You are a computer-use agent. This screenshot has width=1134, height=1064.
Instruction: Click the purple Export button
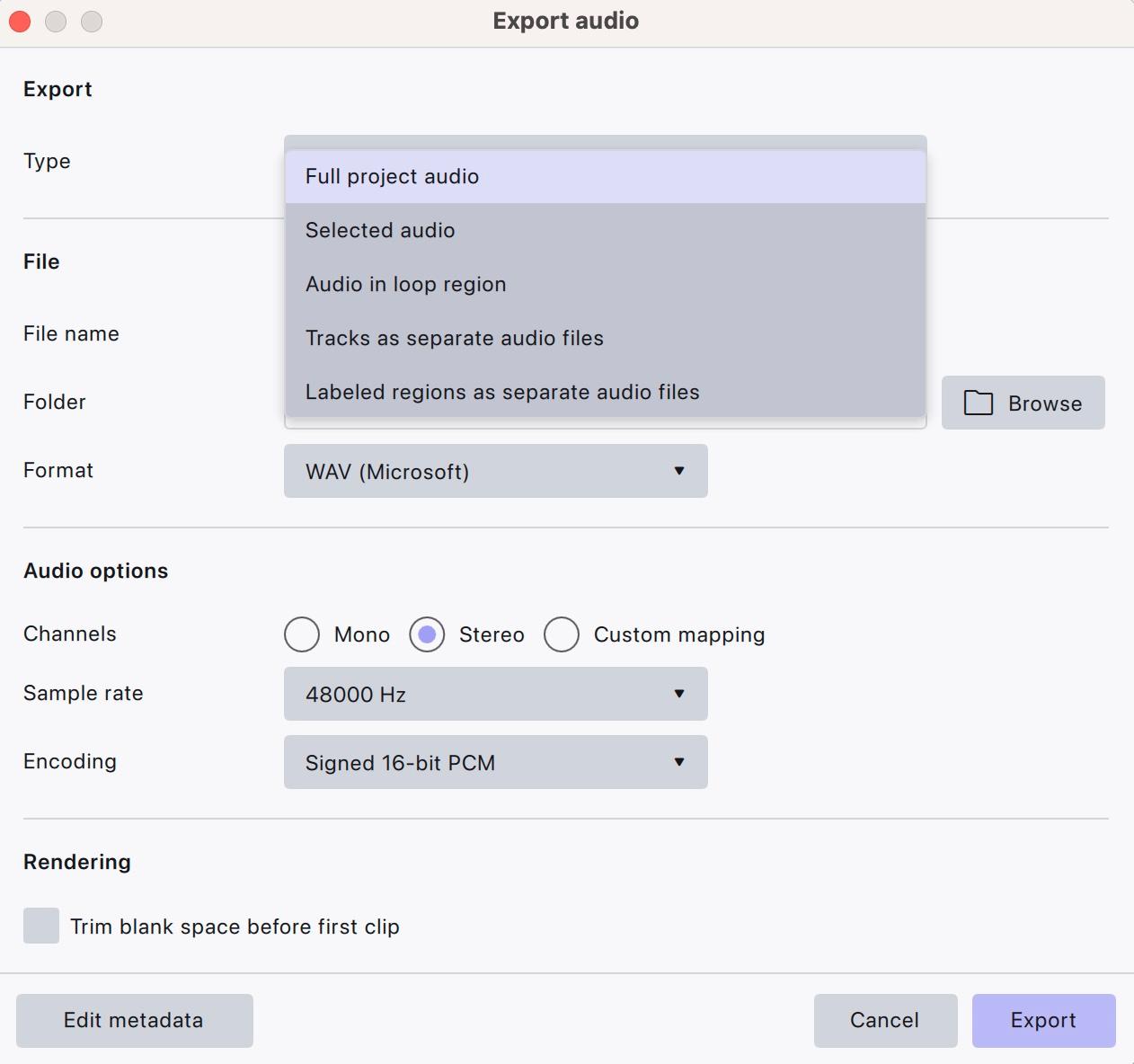[x=1044, y=1021]
